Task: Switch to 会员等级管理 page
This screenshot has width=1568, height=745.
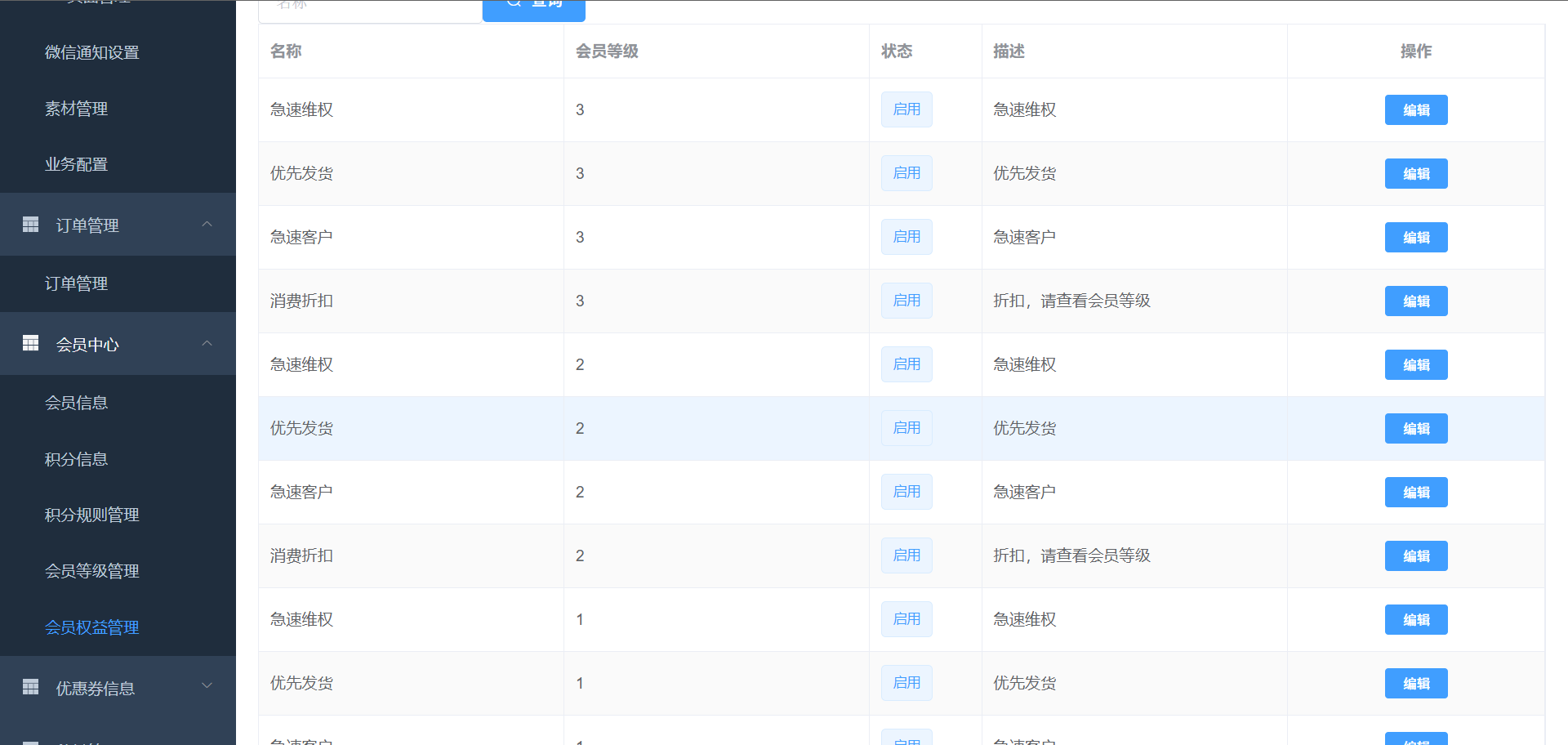Action: (91, 571)
